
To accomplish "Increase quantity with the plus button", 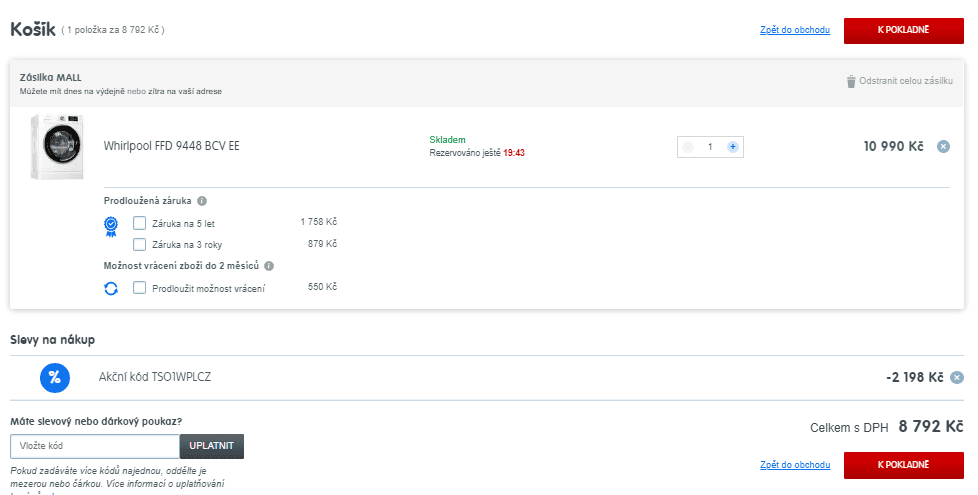I will click(x=732, y=147).
